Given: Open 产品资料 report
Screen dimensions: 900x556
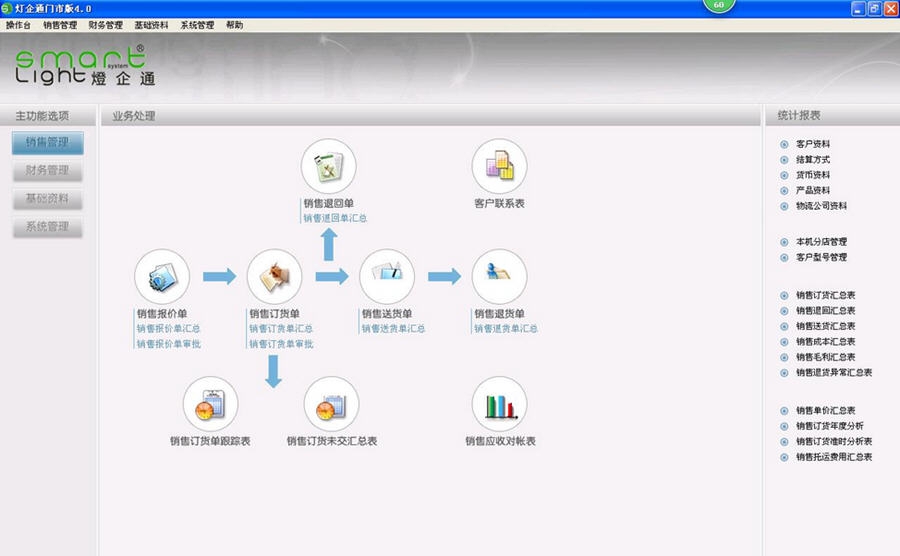Looking at the screenshot, I should (813, 190).
